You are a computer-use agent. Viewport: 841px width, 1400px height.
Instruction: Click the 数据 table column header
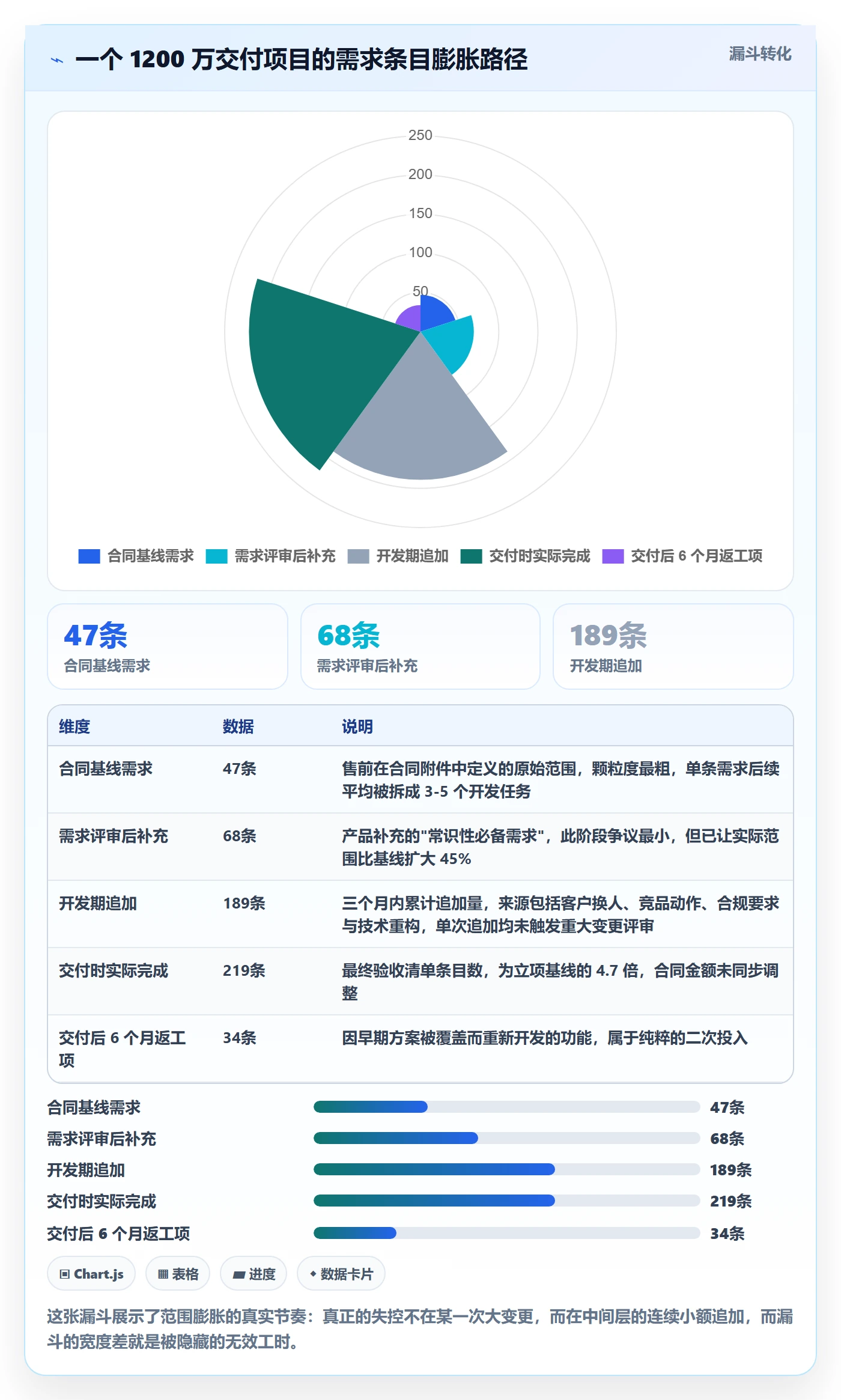click(238, 726)
